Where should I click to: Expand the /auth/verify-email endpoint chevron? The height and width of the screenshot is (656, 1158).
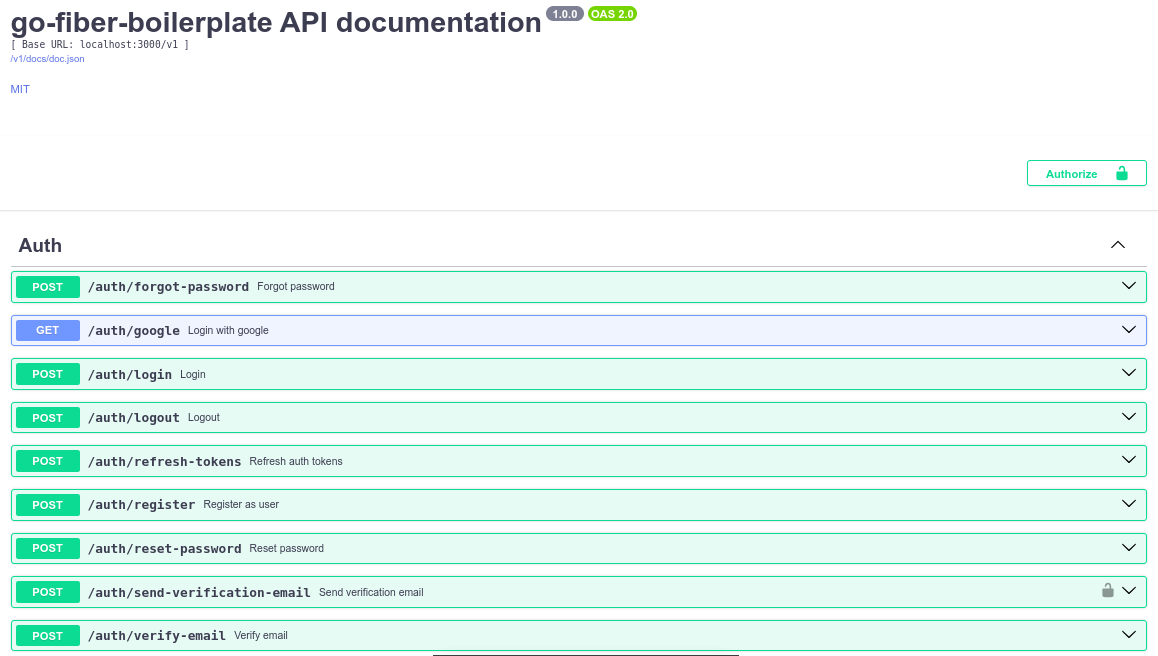[1129, 634]
